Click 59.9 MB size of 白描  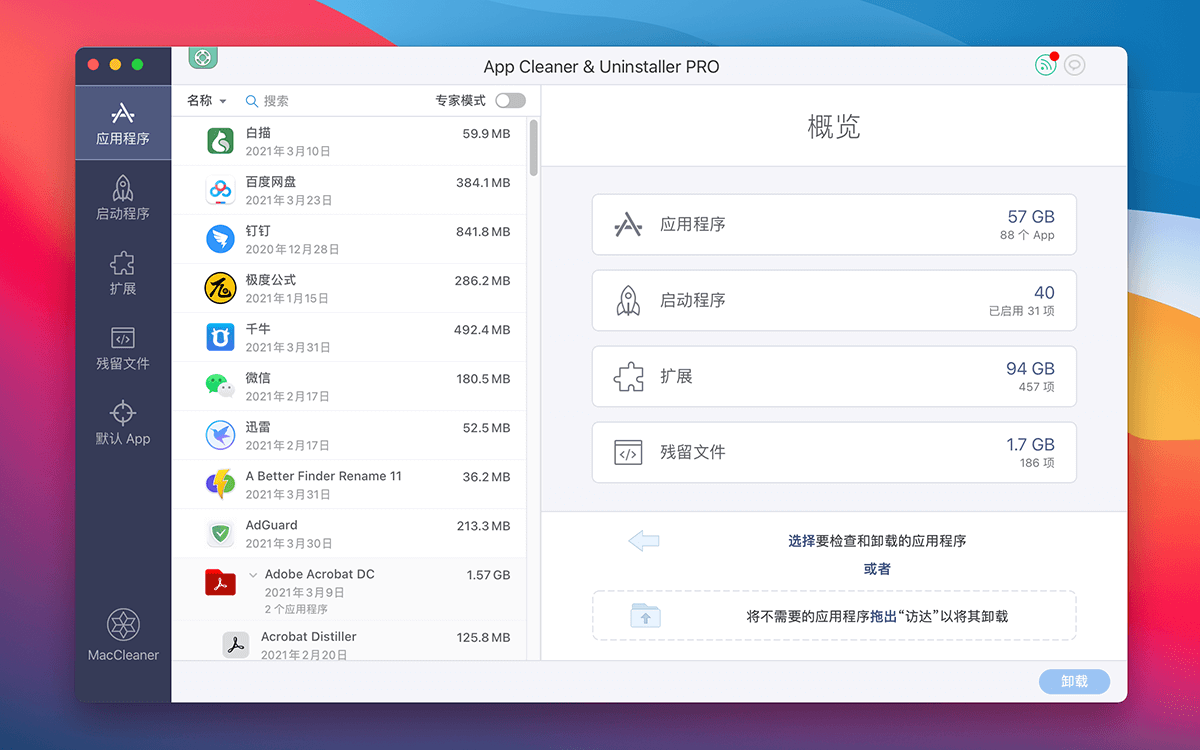click(x=486, y=133)
